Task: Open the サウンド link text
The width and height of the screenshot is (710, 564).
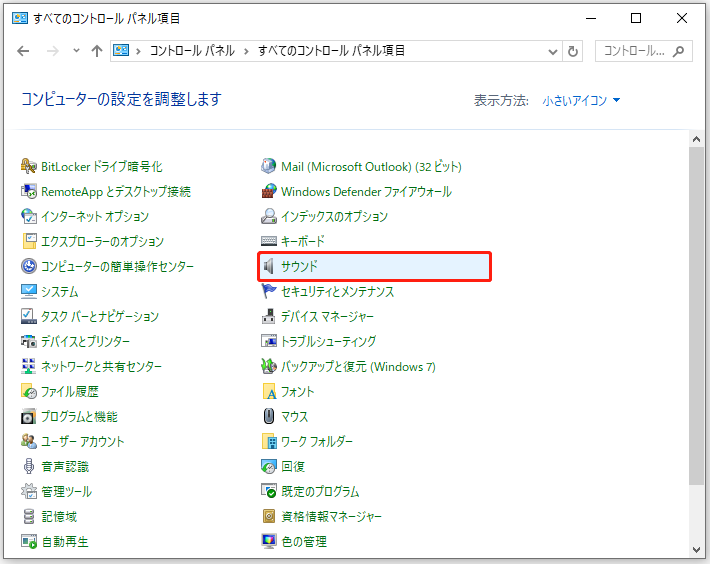Action: tap(299, 266)
